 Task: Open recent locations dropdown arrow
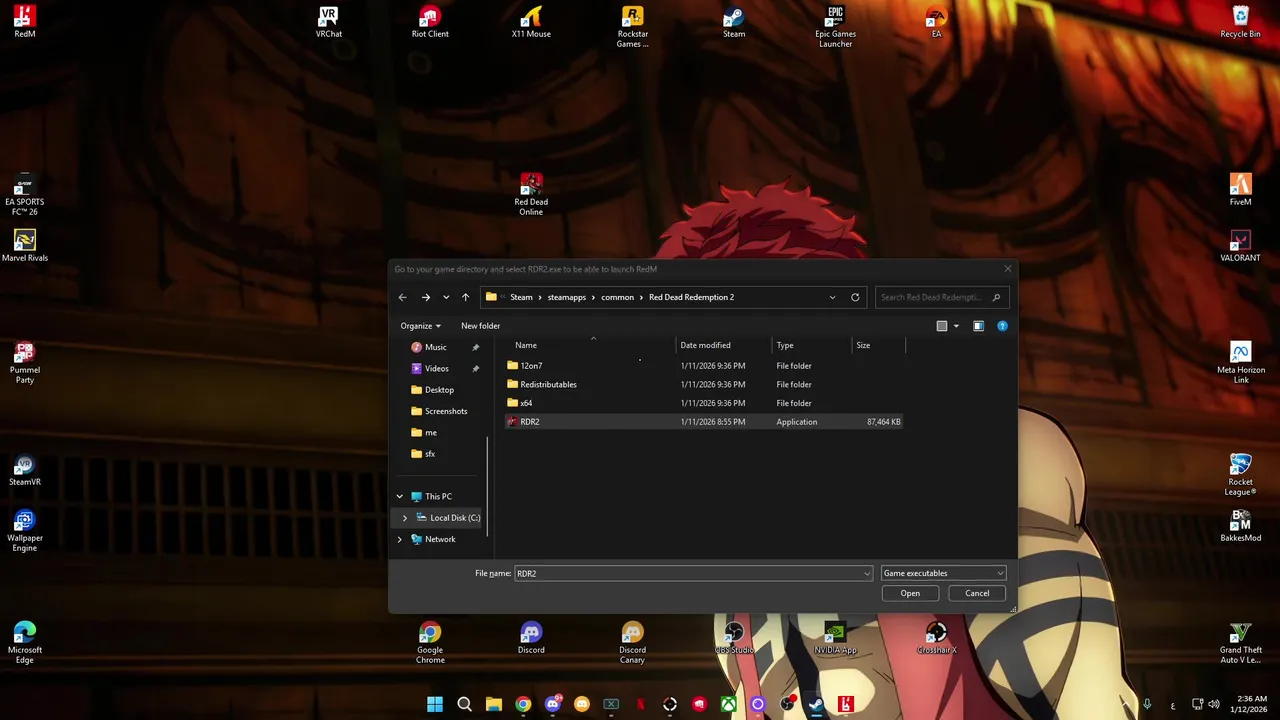(x=446, y=297)
